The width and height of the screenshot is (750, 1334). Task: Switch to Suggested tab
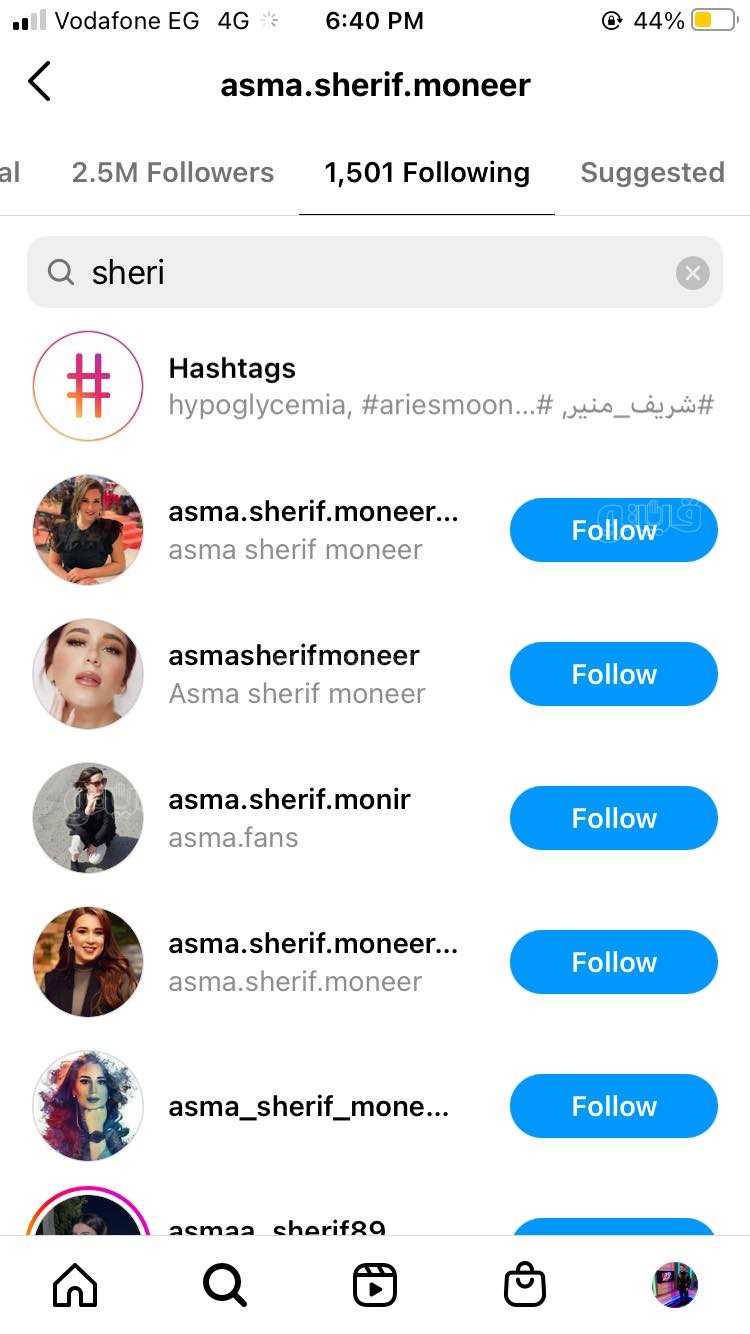click(x=652, y=173)
